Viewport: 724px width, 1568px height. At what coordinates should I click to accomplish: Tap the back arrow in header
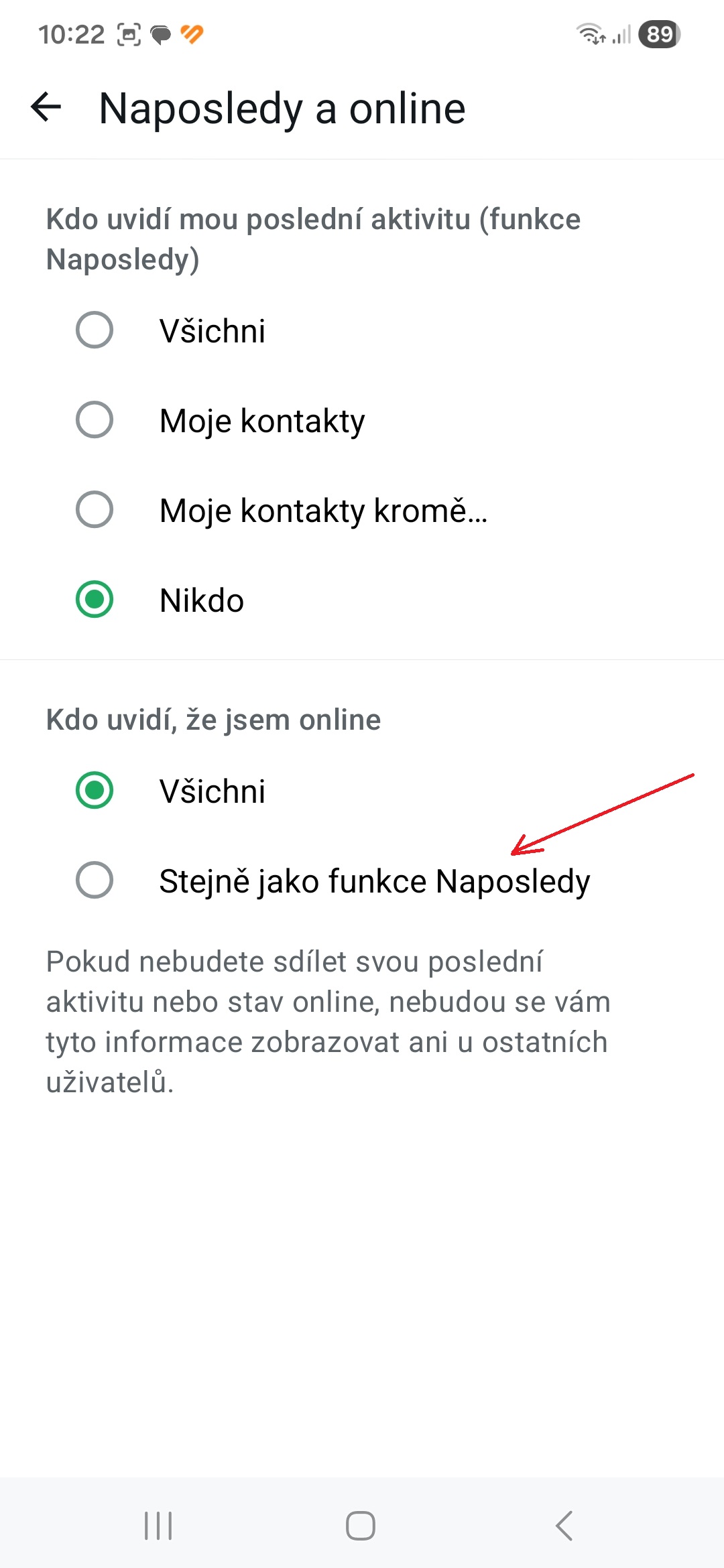(46, 107)
